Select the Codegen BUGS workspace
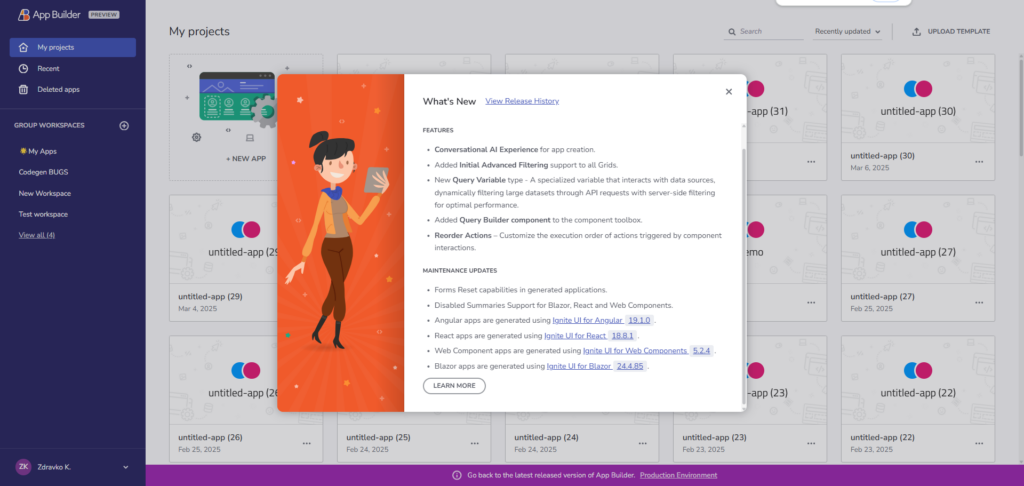 (43, 172)
